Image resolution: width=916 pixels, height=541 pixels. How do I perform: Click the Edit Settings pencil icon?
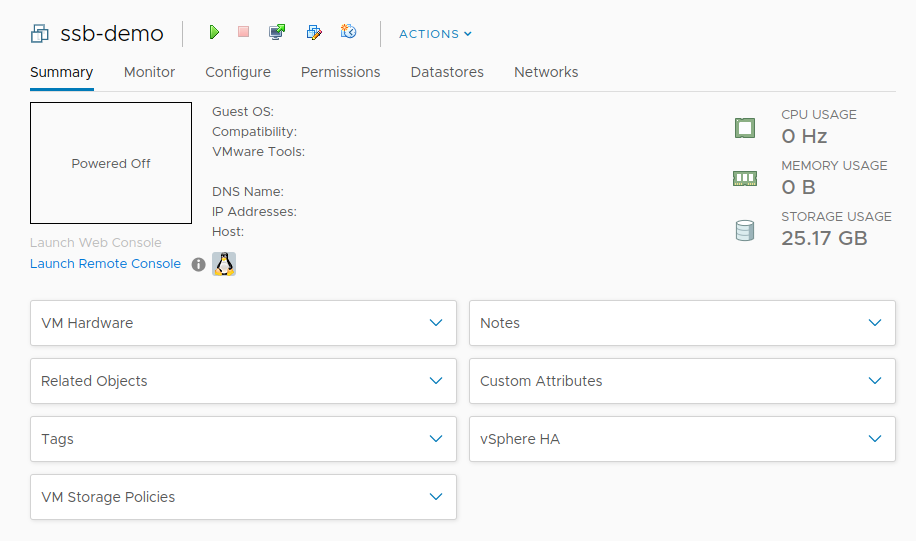[x=314, y=33]
